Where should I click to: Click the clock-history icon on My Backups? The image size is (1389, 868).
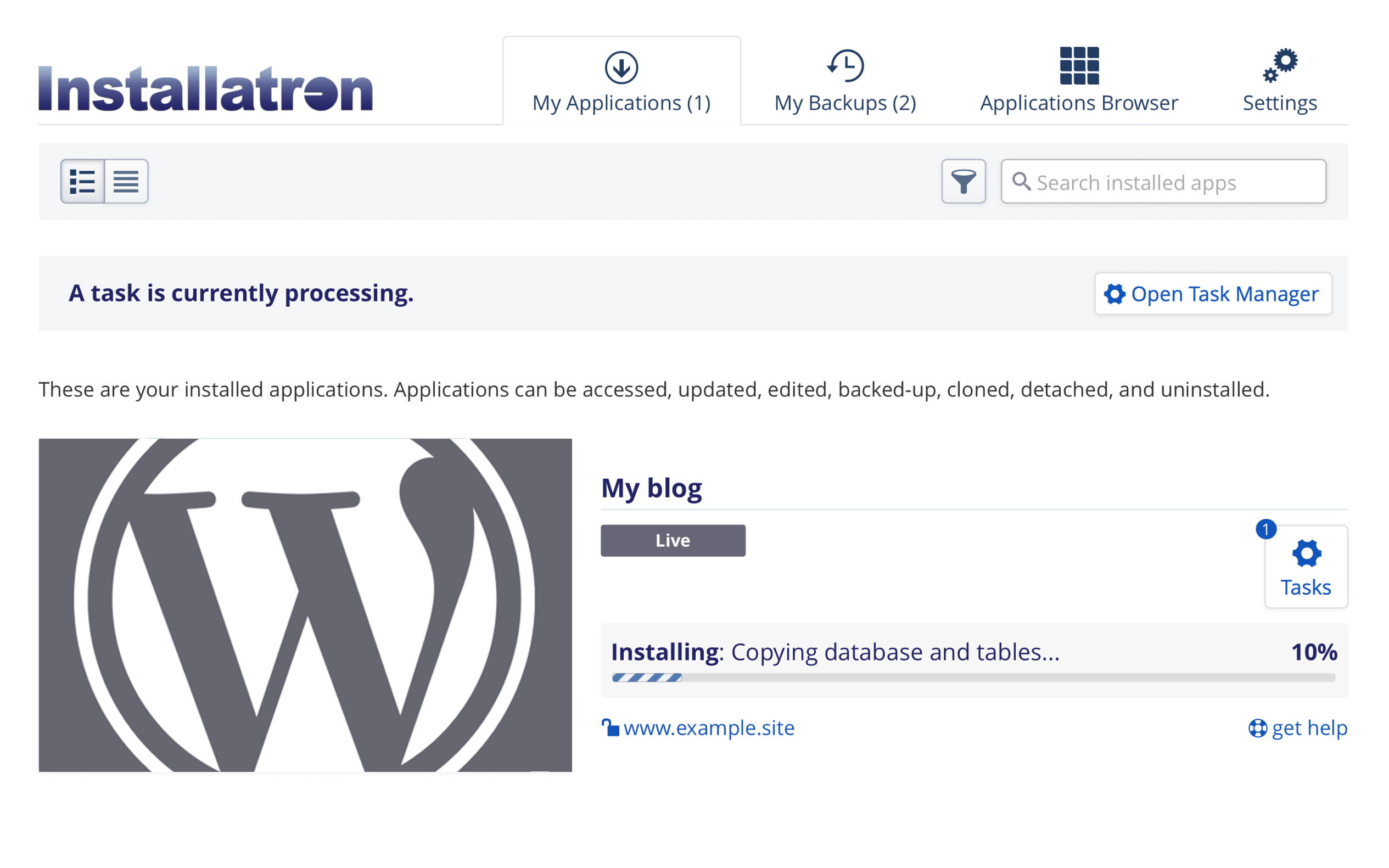845,65
